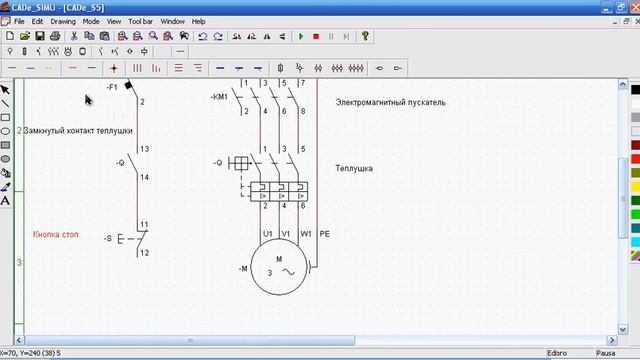
Task: Click the horizontal scrollbar thumb
Action: tap(190, 340)
